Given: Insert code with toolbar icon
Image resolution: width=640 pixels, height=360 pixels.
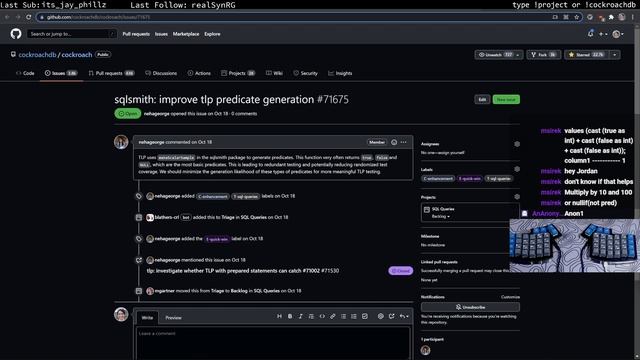Looking at the screenshot, I should (322, 316).
